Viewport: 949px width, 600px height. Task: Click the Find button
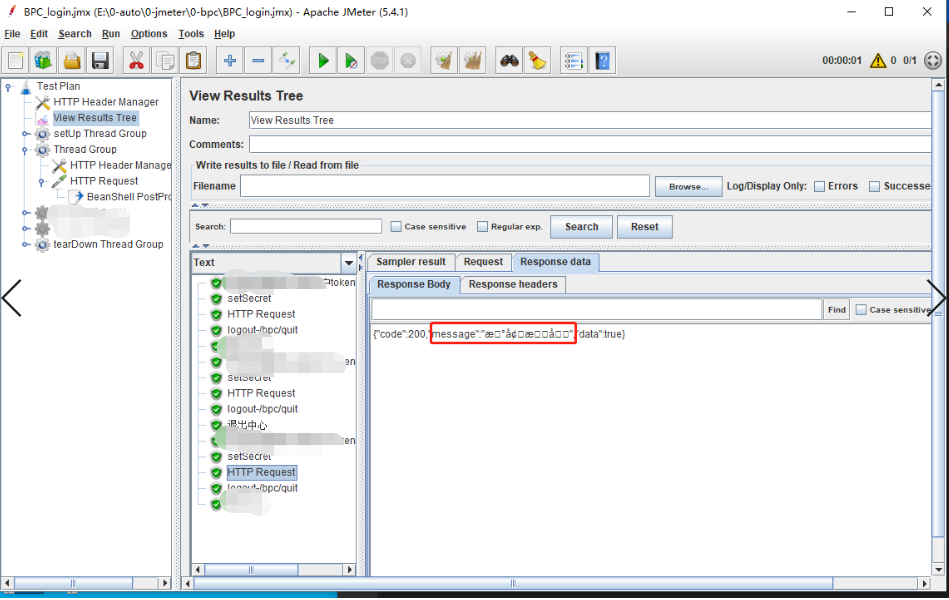[x=836, y=310]
